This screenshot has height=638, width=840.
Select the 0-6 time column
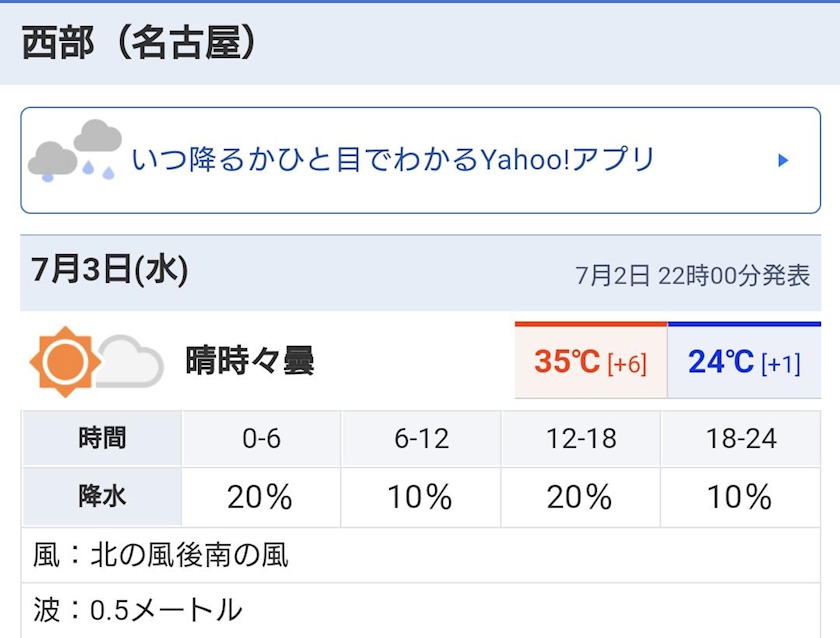pyautogui.click(x=261, y=438)
